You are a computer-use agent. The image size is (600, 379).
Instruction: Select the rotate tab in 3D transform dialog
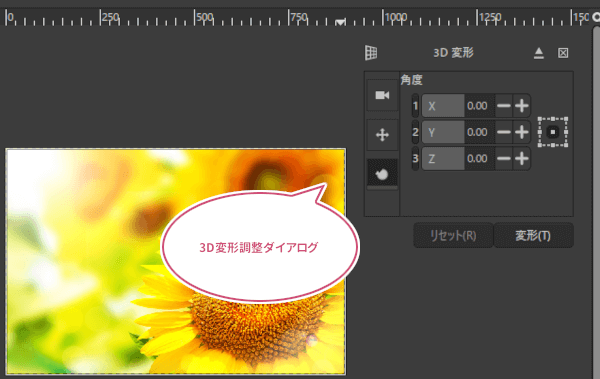382,175
